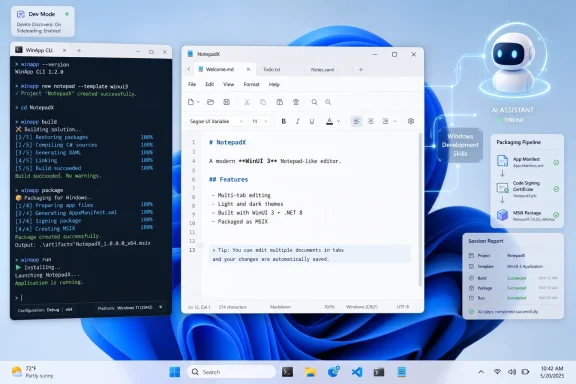The height and width of the screenshot is (384, 576).
Task: Open the Segoe UI Variable font dropdown
Action: coord(216,121)
